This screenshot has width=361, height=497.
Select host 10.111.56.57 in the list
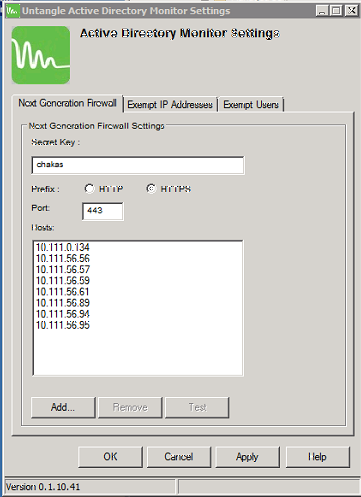(63, 269)
